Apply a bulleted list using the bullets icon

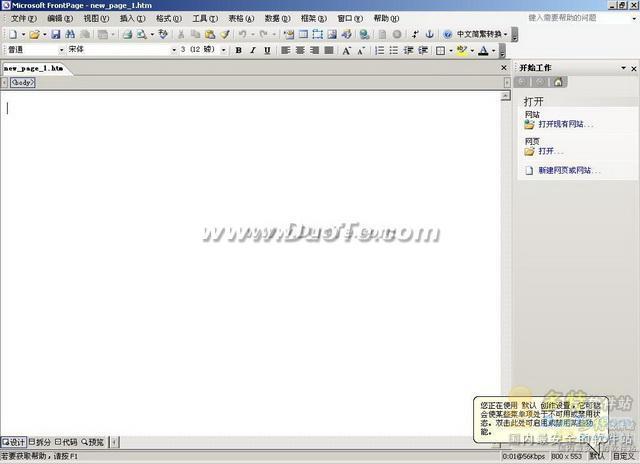[393, 50]
